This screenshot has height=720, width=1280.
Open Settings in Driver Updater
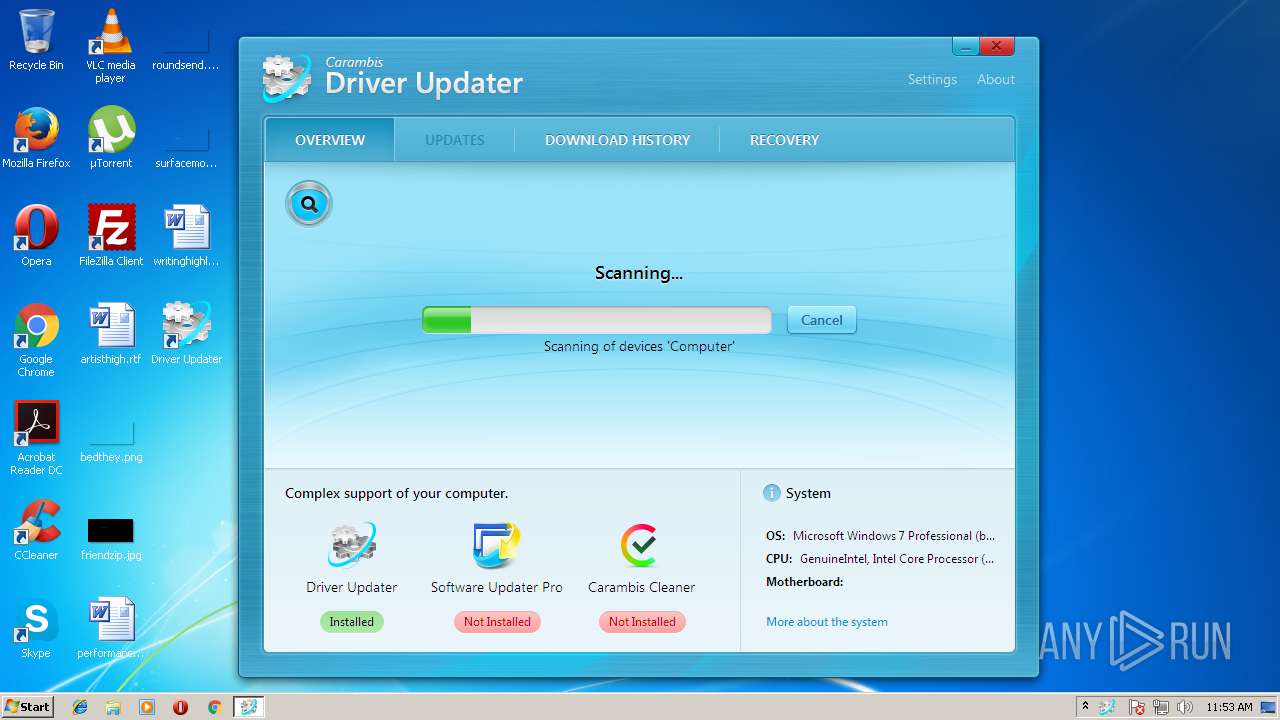[x=932, y=79]
